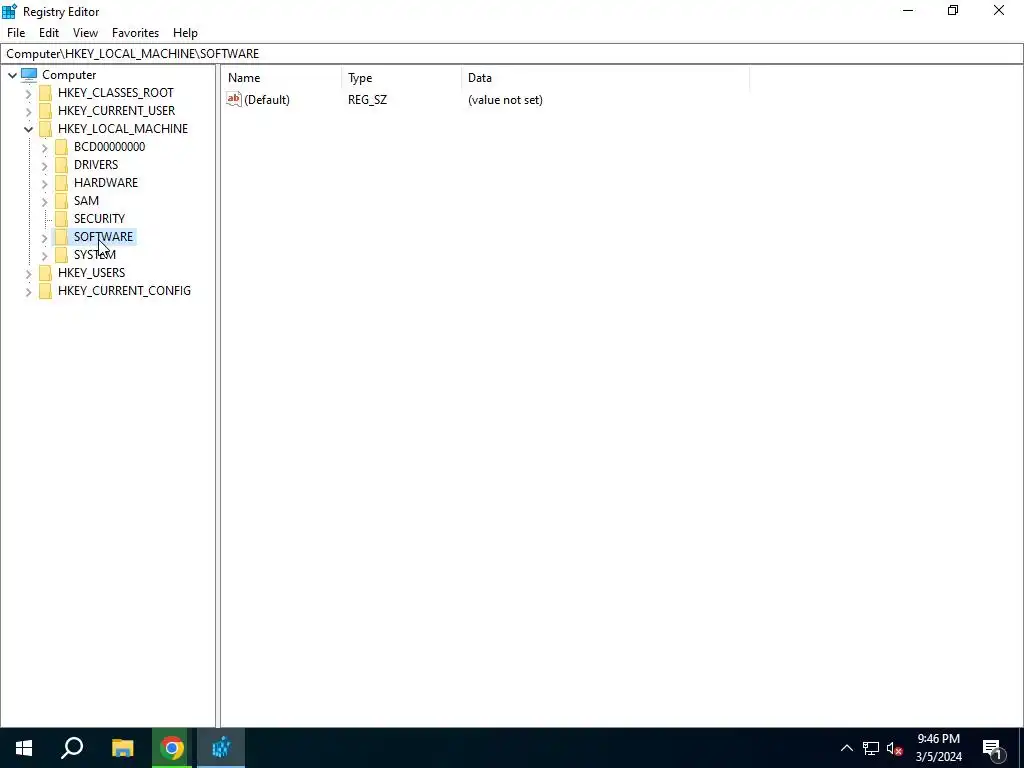Click the Computer icon in the tree
The image size is (1024, 768).
29,75
